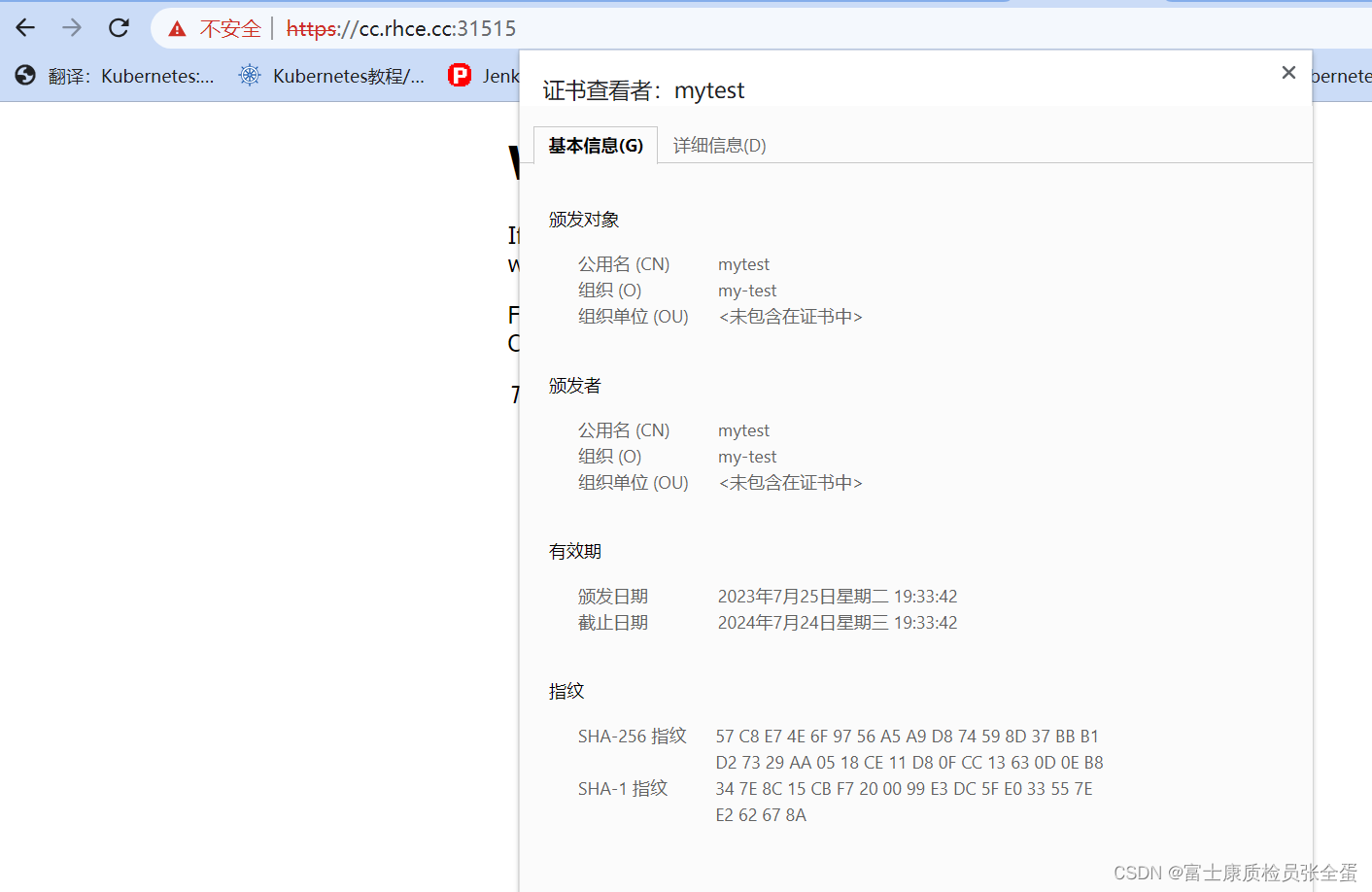Viewport: 1372px width, 892px height.
Task: Click the 颁发对象 section heading
Action: (584, 220)
